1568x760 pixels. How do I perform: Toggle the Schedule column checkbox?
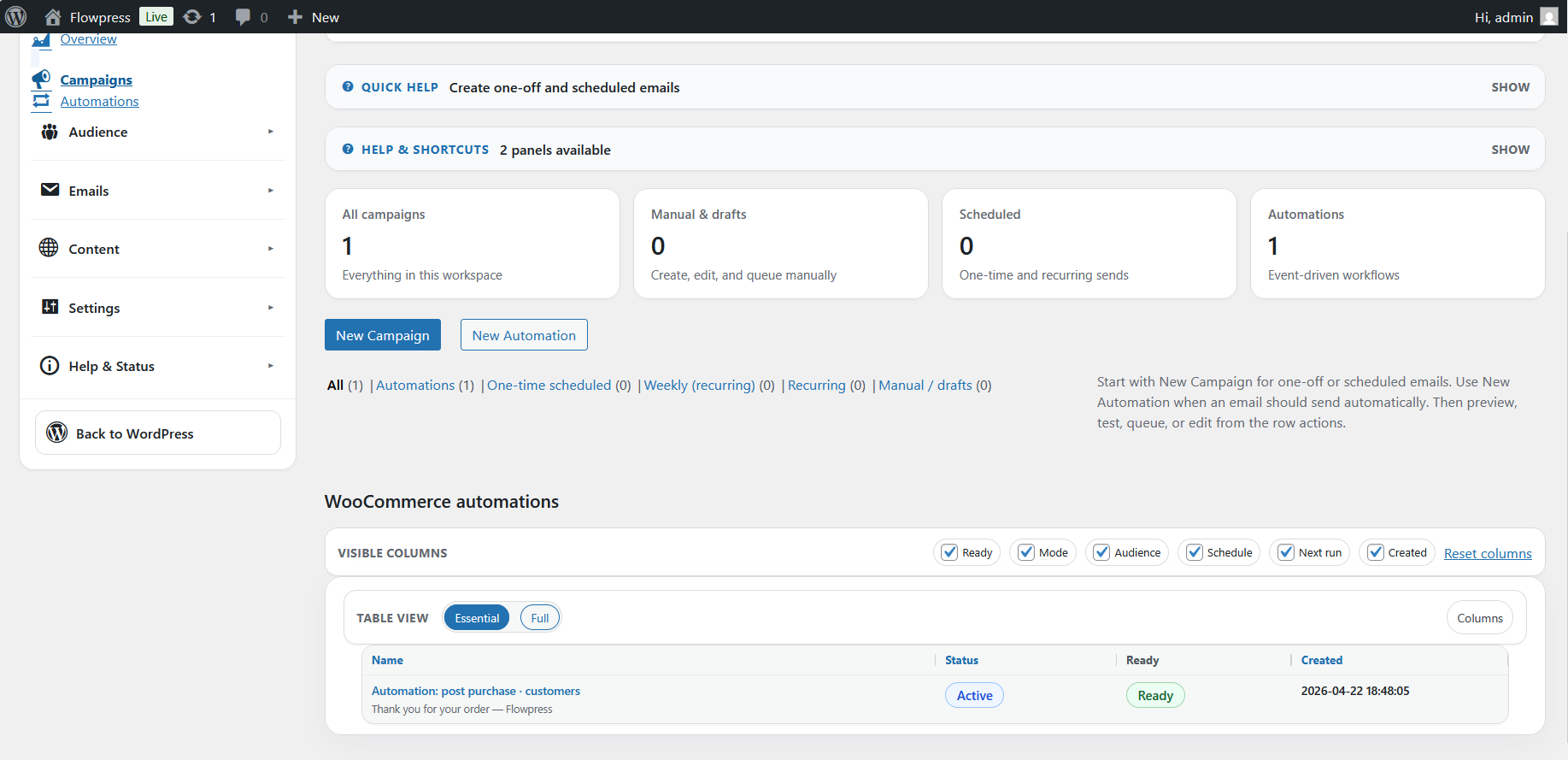1195,552
